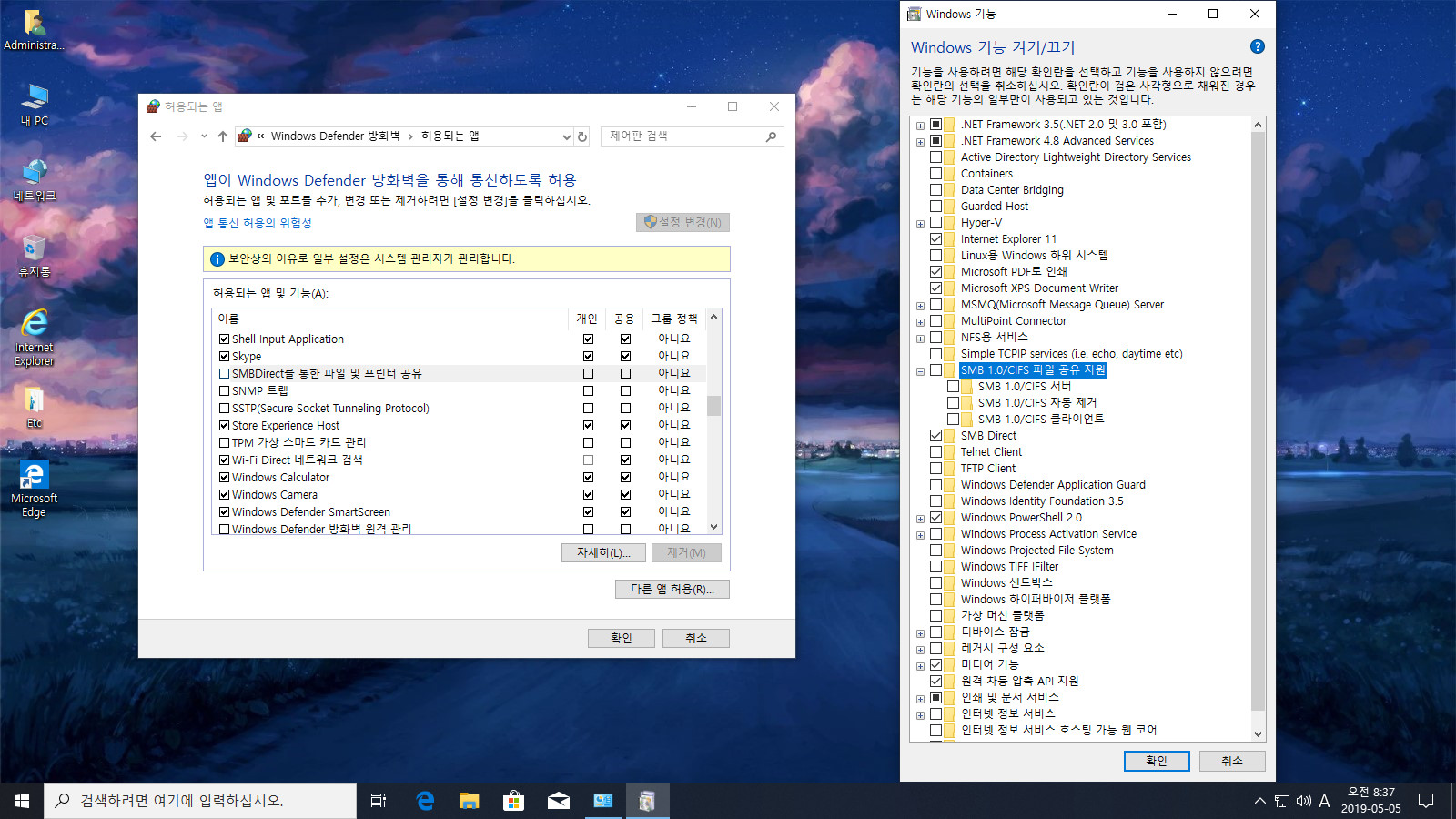The image size is (1456, 819).
Task: Click 다른 앱 허용(R)... button
Action: point(672,590)
